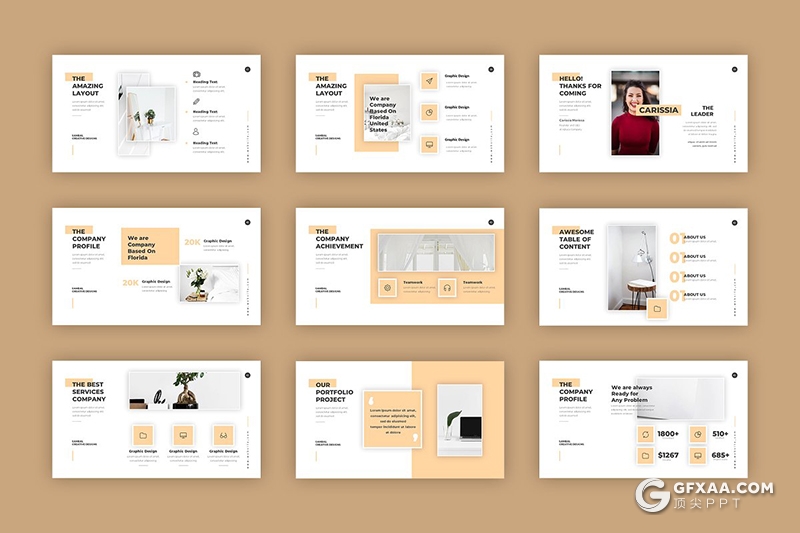Image resolution: width=800 pixels, height=533 pixels.
Task: Click the headphones icon on Company Achievement slide
Action: [x=446, y=288]
